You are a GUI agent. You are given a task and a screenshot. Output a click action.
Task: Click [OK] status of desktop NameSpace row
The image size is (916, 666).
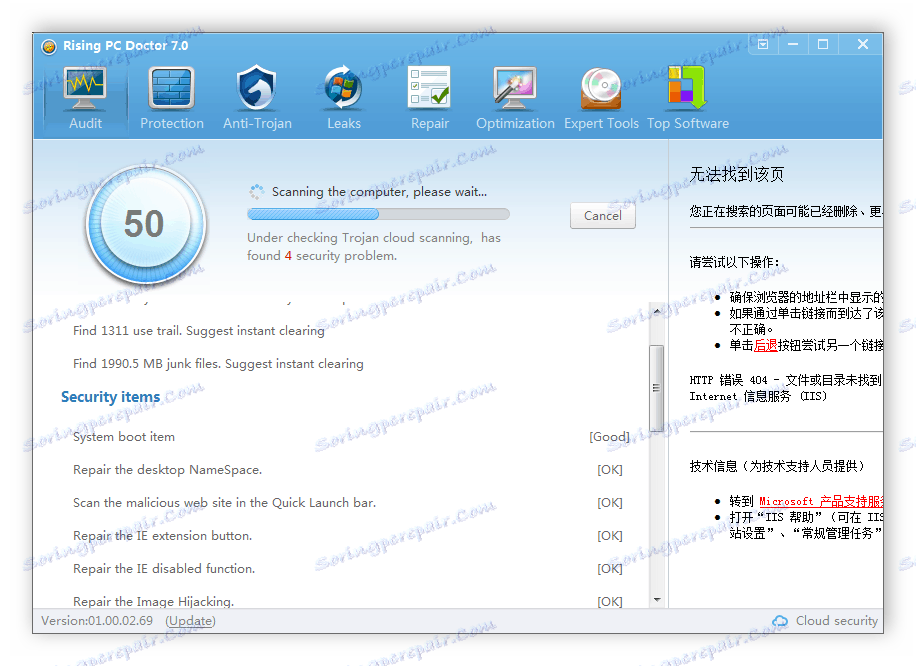[610, 470]
